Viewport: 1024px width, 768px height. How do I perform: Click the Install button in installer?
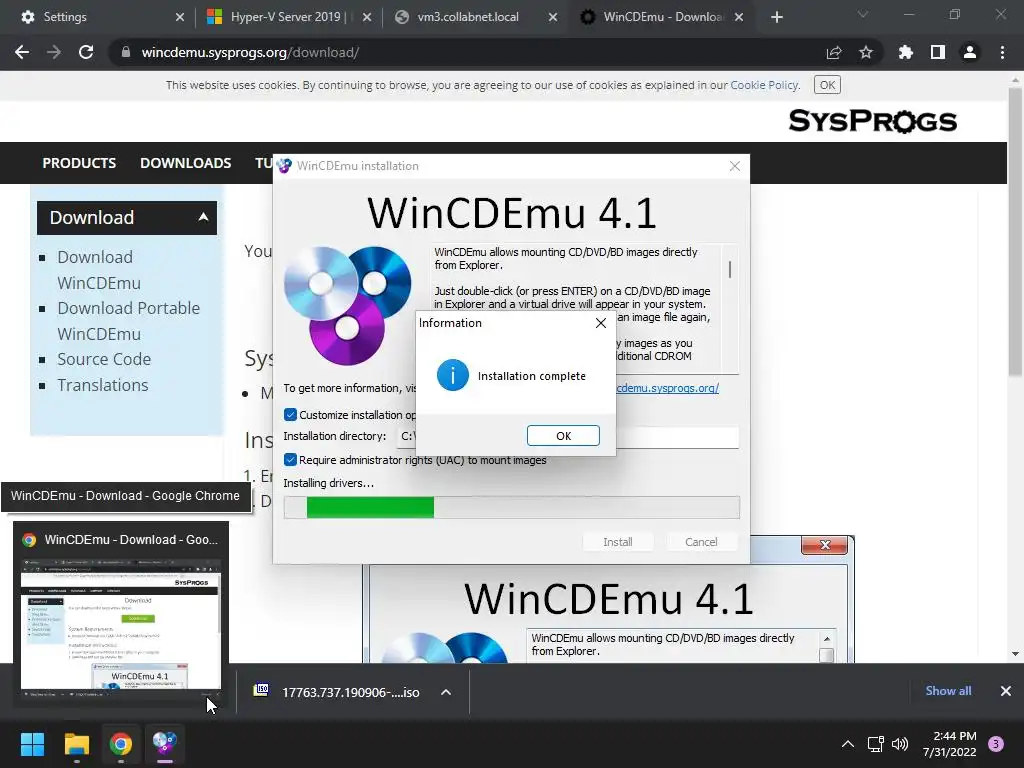tap(617, 542)
